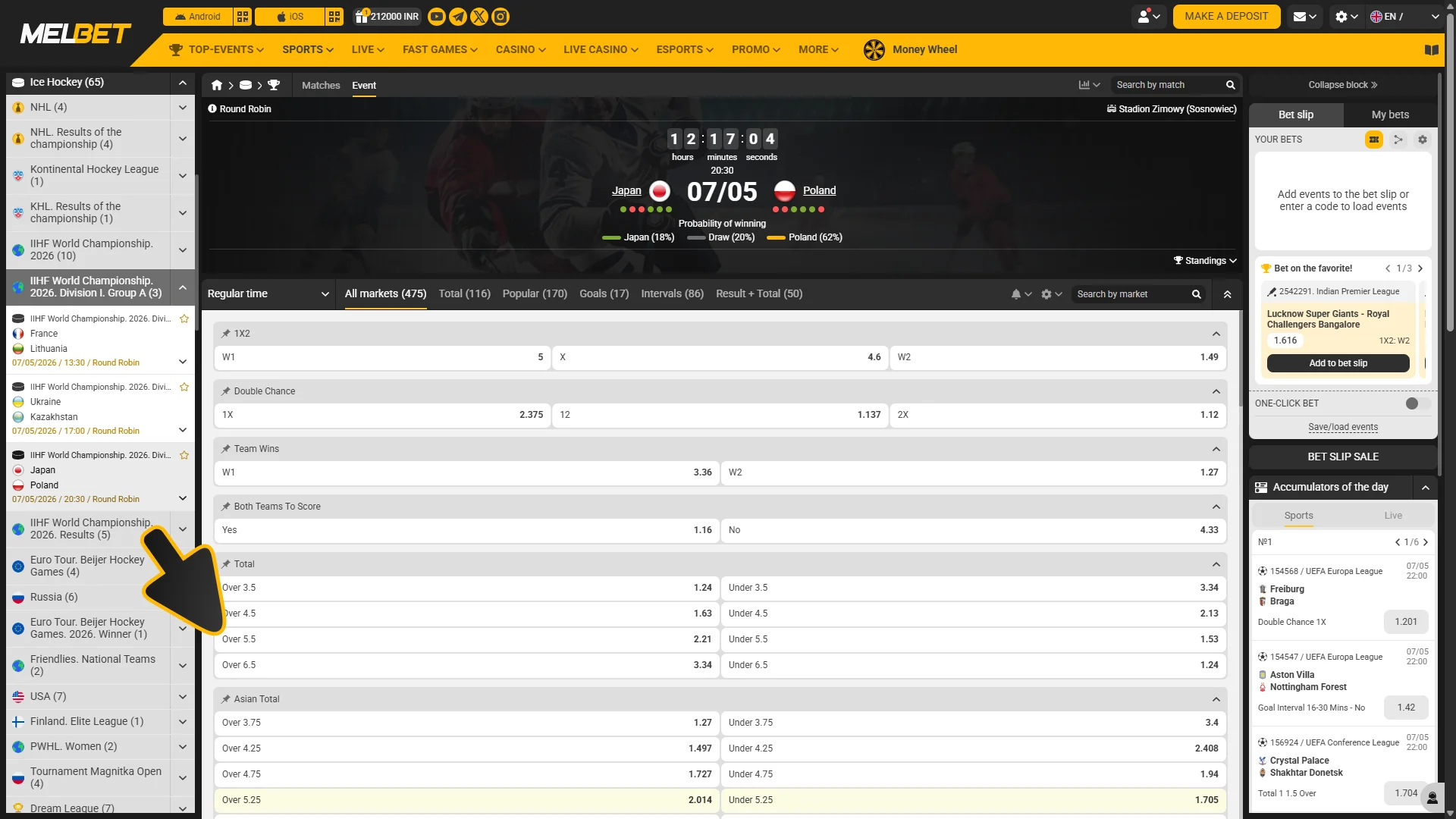Viewport: 1456px width, 819px height.
Task: Open the SPORTS menu
Action: pyautogui.click(x=308, y=50)
